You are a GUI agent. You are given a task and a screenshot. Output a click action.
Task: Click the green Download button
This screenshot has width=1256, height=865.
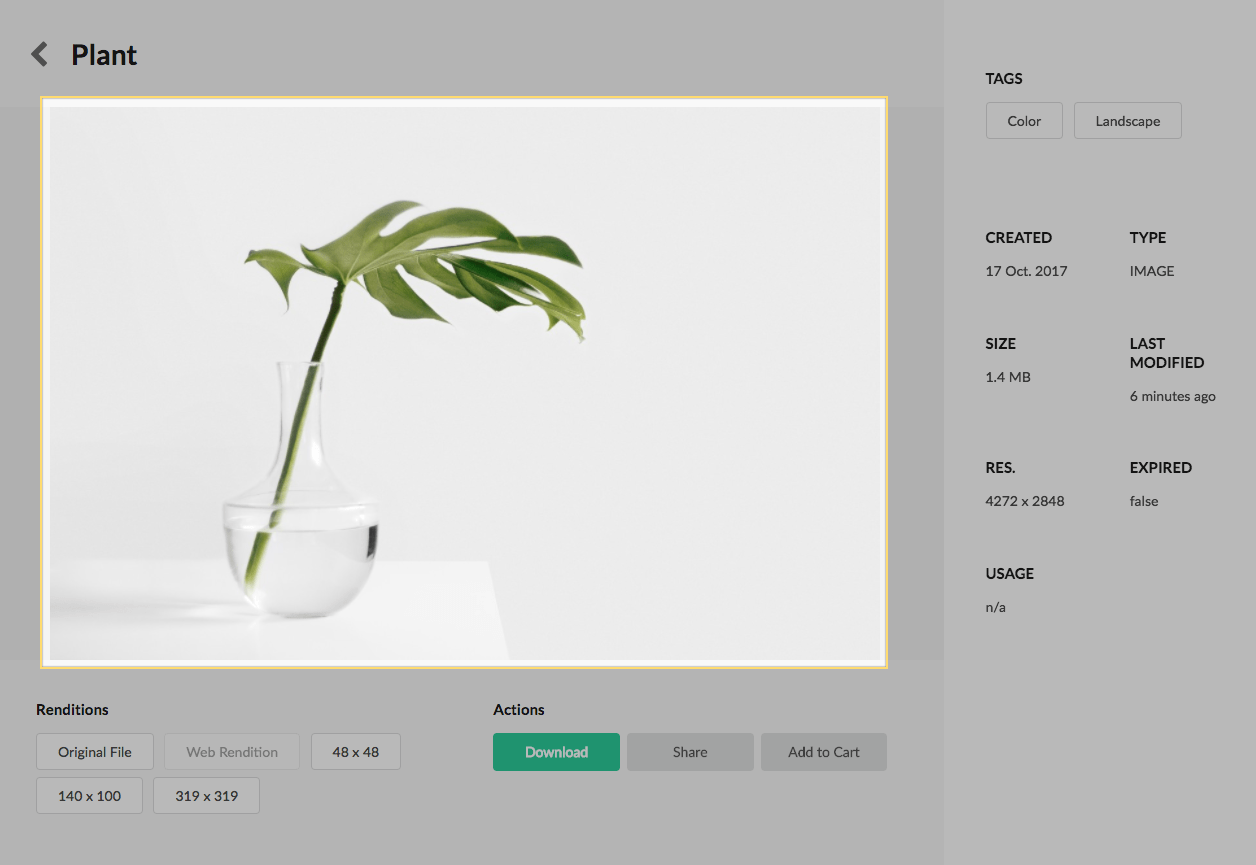(x=556, y=752)
